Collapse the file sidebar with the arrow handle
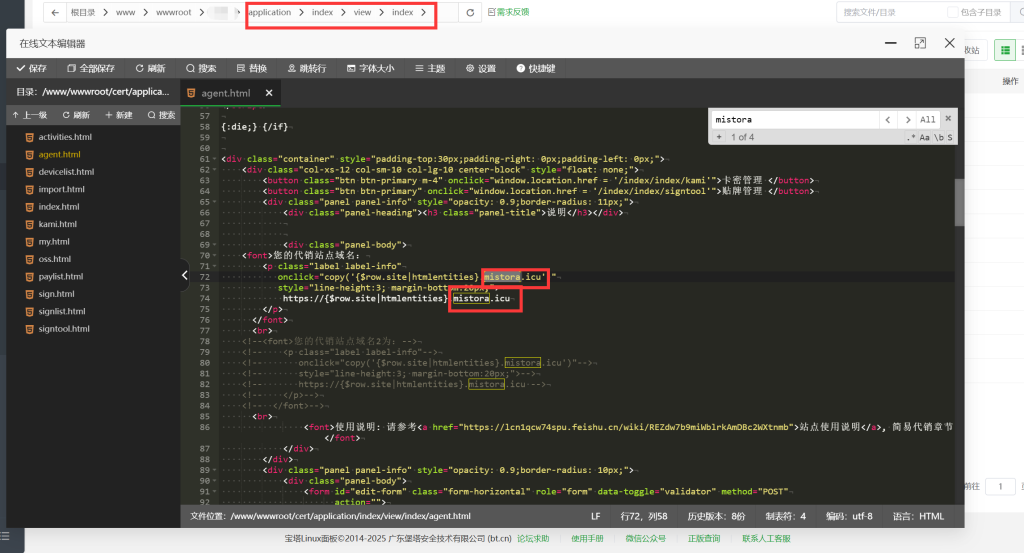 [184, 276]
